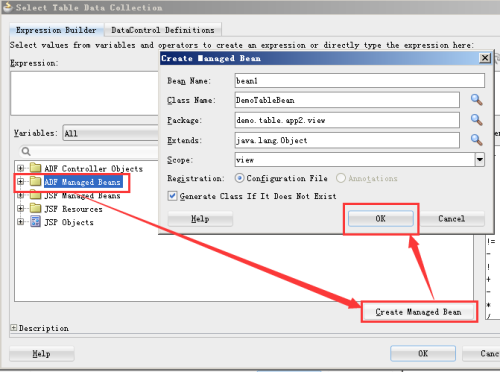The height and width of the screenshot is (372, 500).
Task: Confirm Create Managed Bean with OK
Action: point(381,219)
